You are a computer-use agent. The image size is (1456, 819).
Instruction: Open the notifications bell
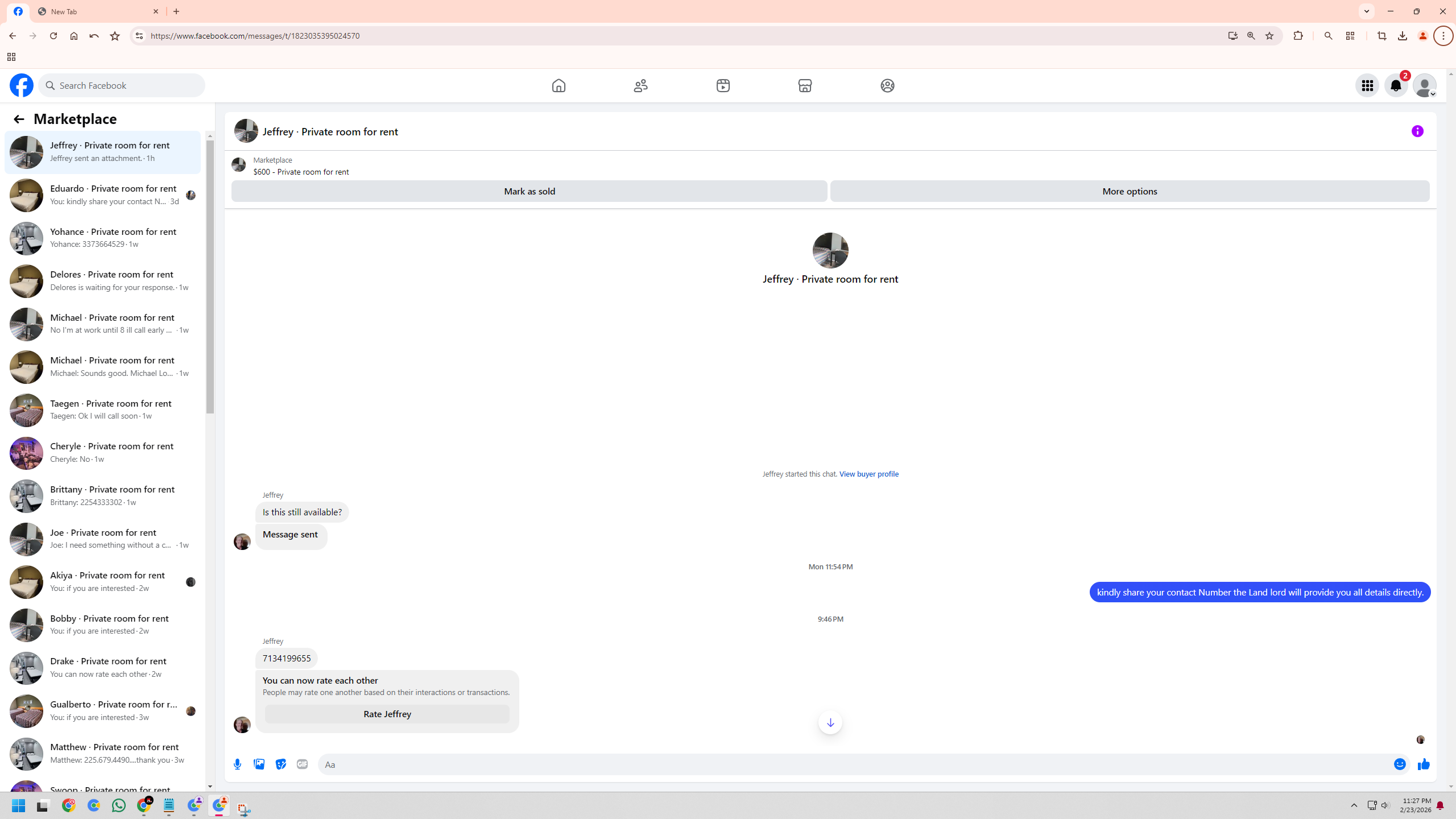click(1396, 86)
